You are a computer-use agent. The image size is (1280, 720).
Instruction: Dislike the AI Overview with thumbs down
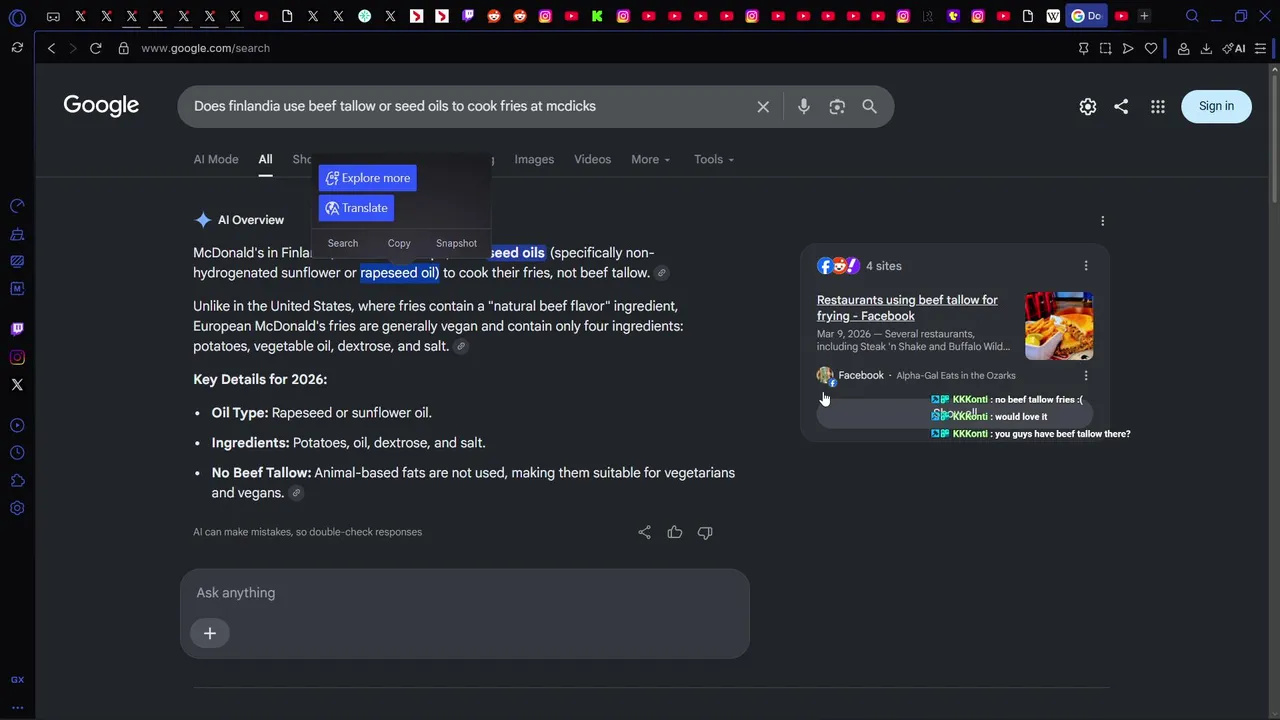coord(705,532)
